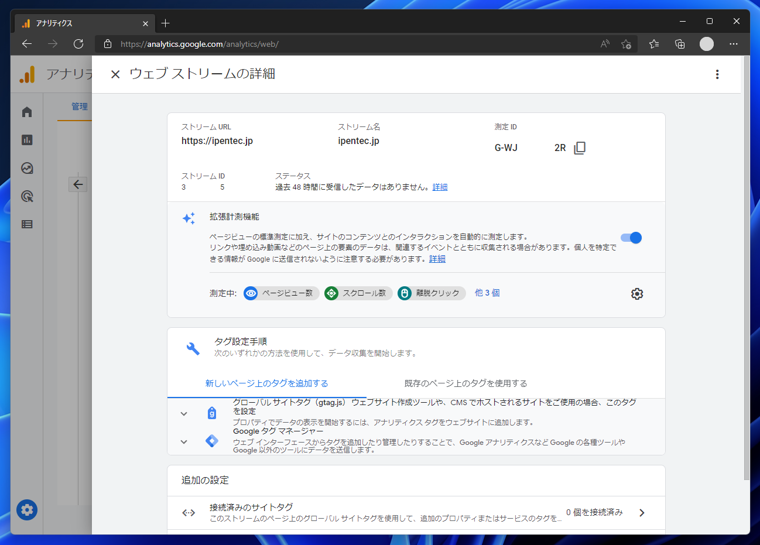760x545 pixels.
Task: Open the Explore icon in sidebar
Action: 27,168
